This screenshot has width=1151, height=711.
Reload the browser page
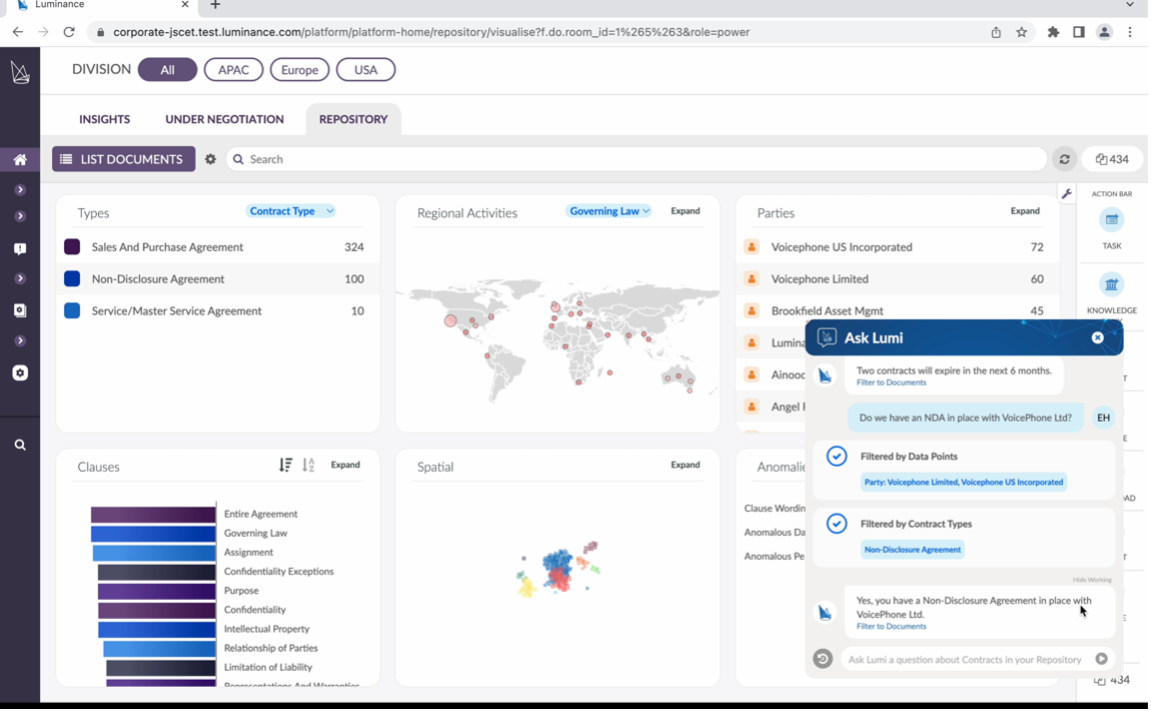coord(69,32)
